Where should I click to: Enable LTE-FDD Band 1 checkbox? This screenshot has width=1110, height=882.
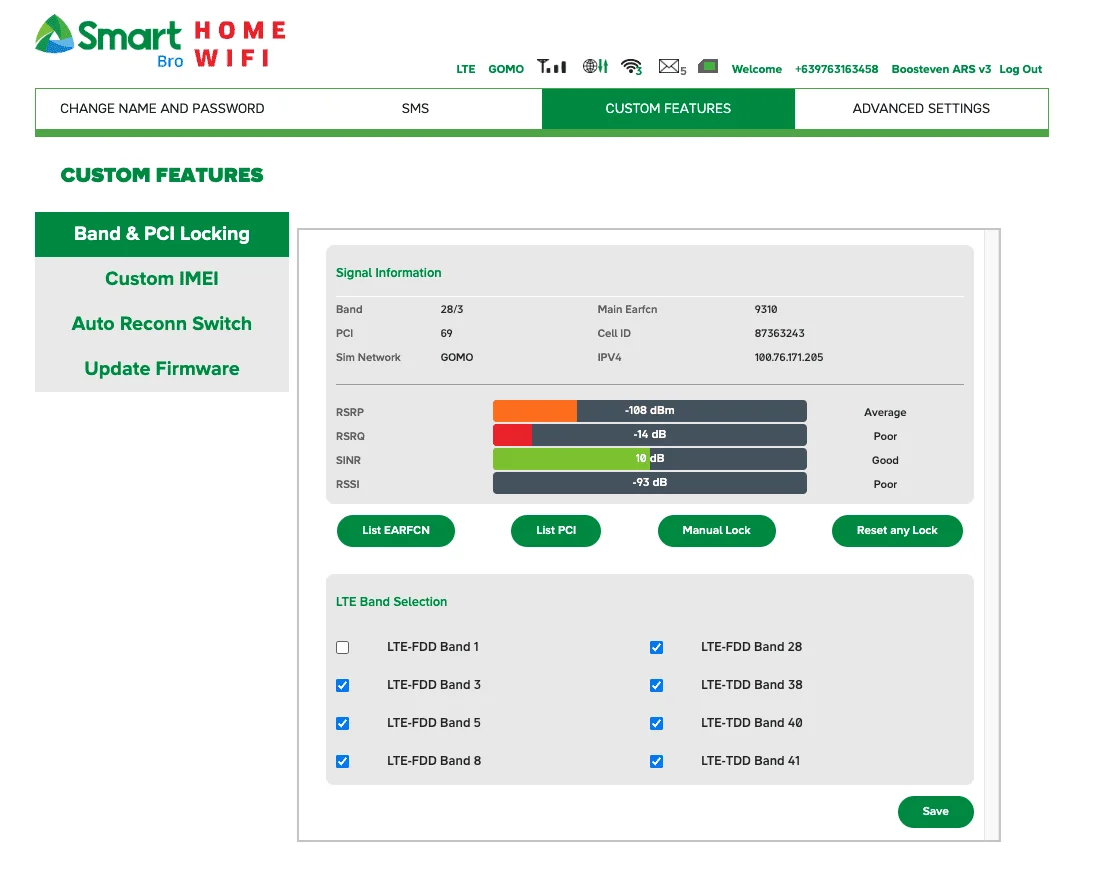(x=343, y=648)
